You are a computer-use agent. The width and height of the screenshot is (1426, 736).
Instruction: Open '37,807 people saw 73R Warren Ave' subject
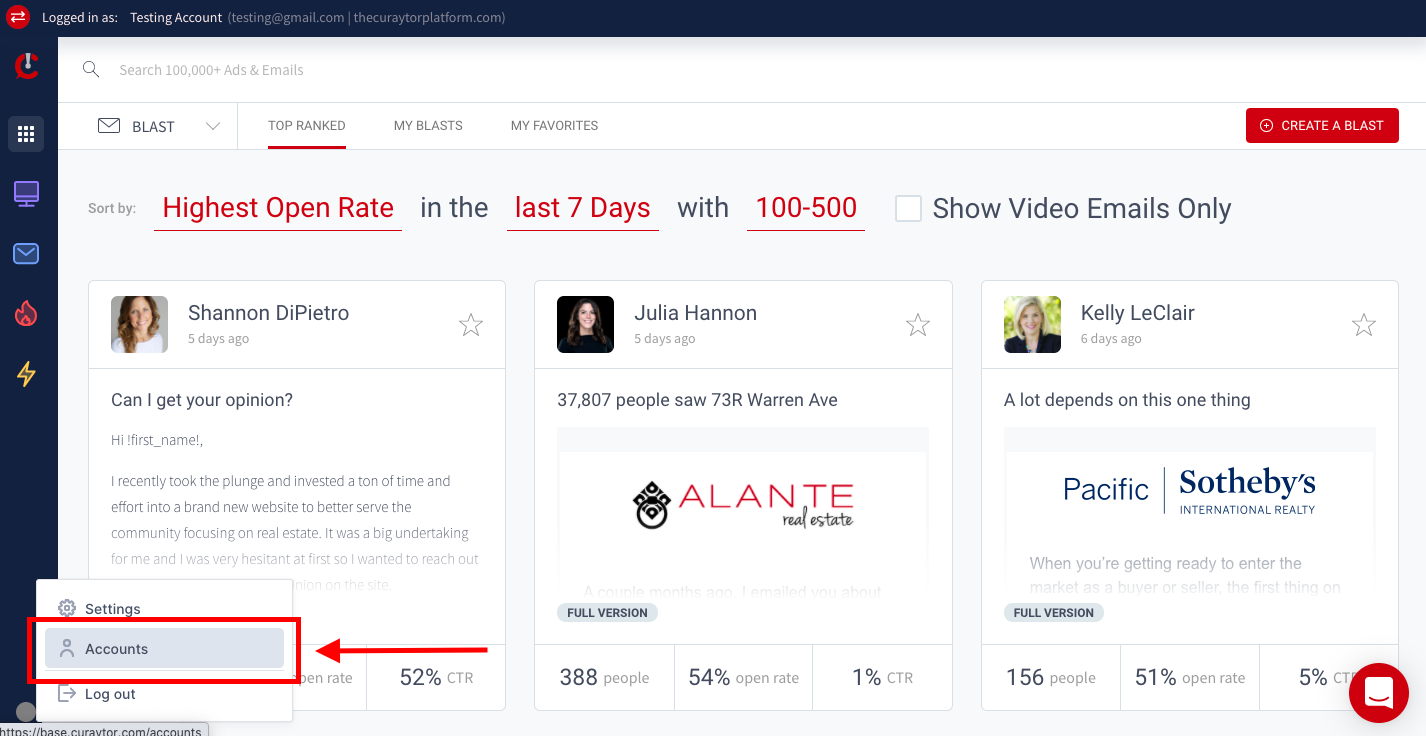coord(697,400)
